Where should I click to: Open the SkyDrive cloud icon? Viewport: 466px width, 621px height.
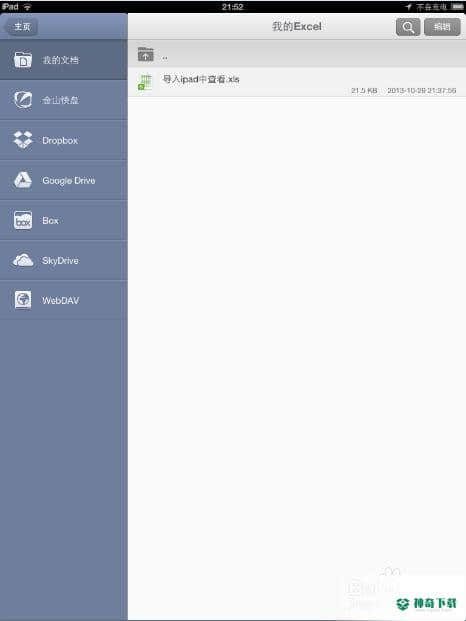point(23,260)
